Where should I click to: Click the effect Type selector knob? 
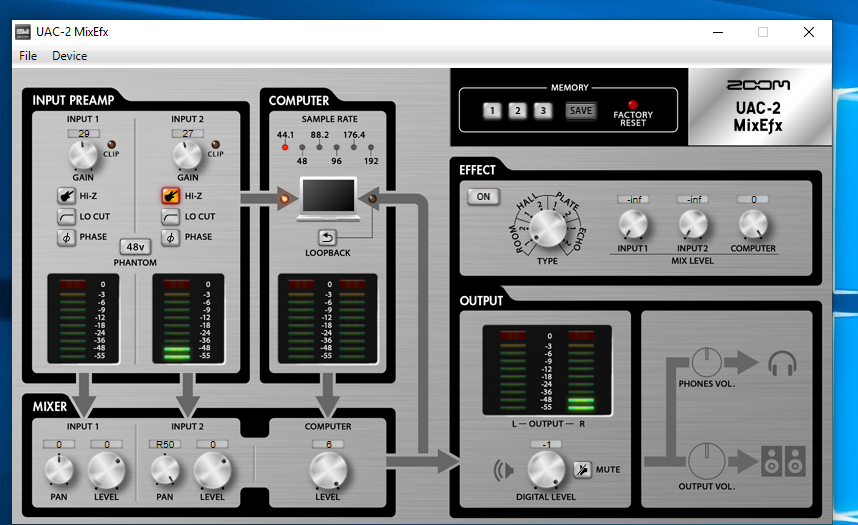click(548, 228)
